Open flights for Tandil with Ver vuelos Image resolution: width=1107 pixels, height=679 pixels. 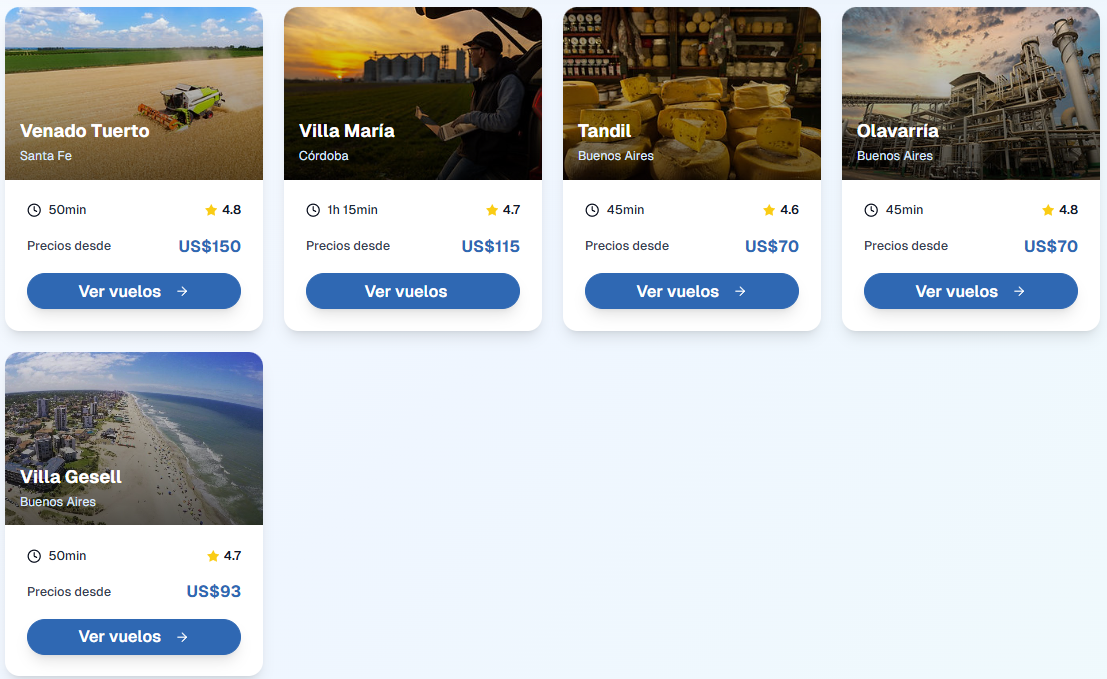(x=691, y=291)
